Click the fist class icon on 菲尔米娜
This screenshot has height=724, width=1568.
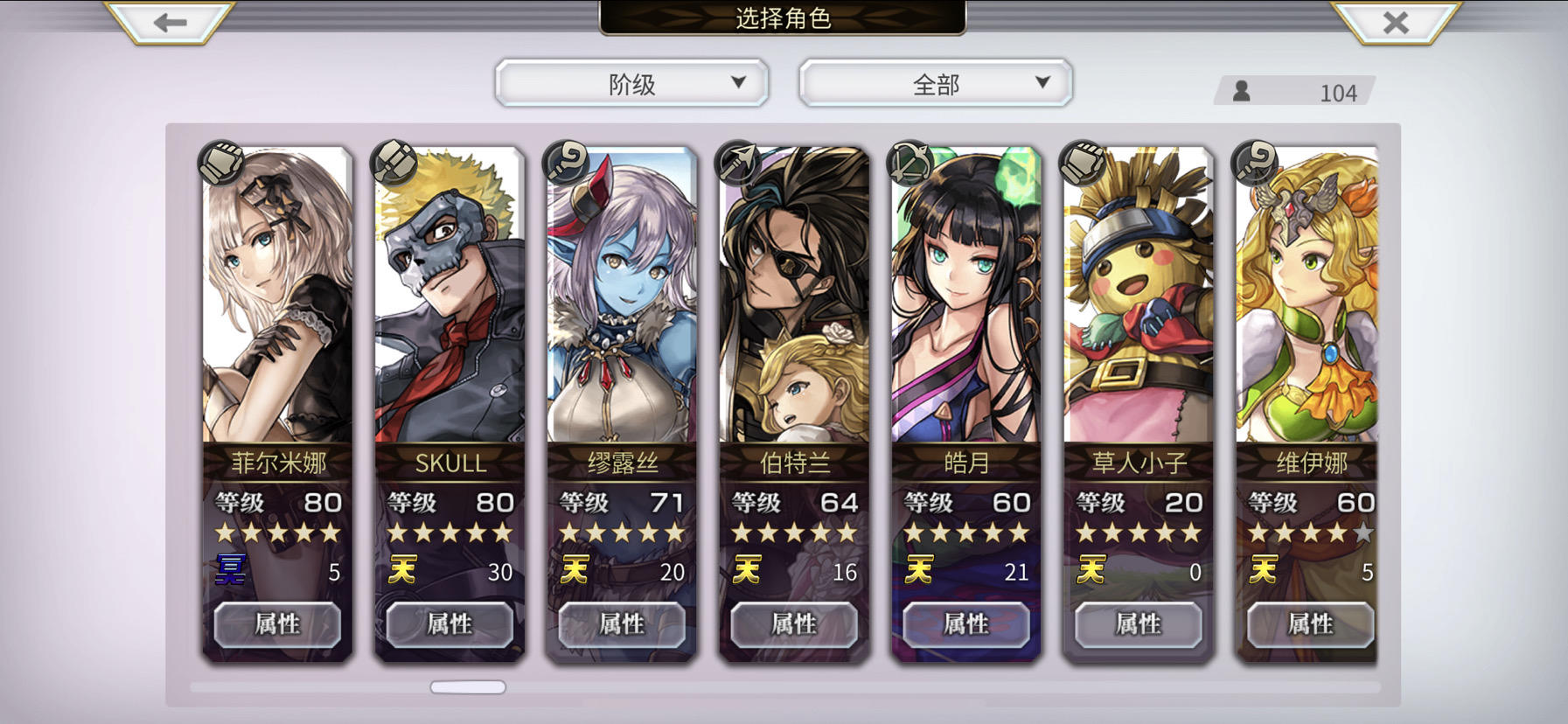point(221,163)
